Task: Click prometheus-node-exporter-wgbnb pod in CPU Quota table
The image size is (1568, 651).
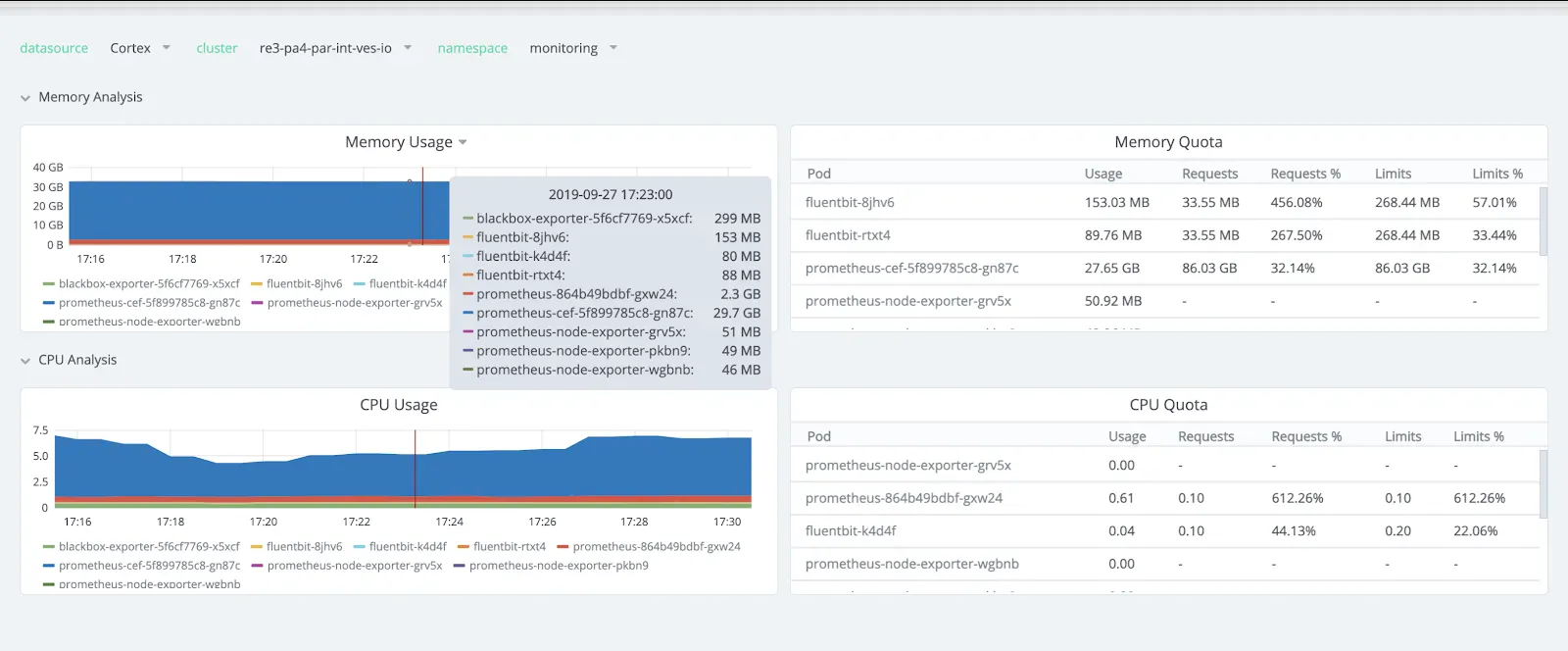Action: (x=912, y=564)
